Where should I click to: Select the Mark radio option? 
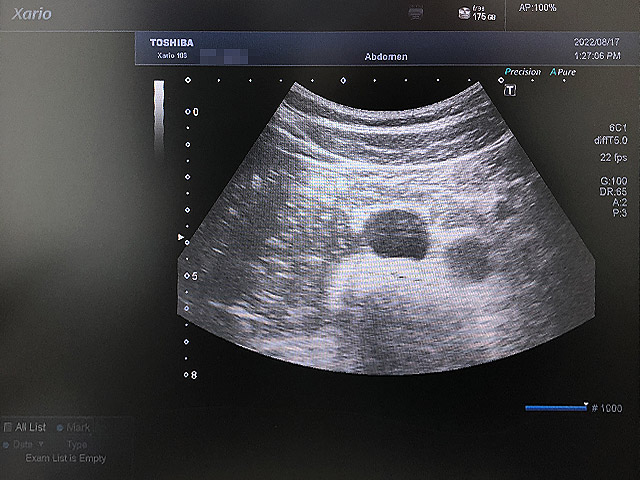[60, 428]
